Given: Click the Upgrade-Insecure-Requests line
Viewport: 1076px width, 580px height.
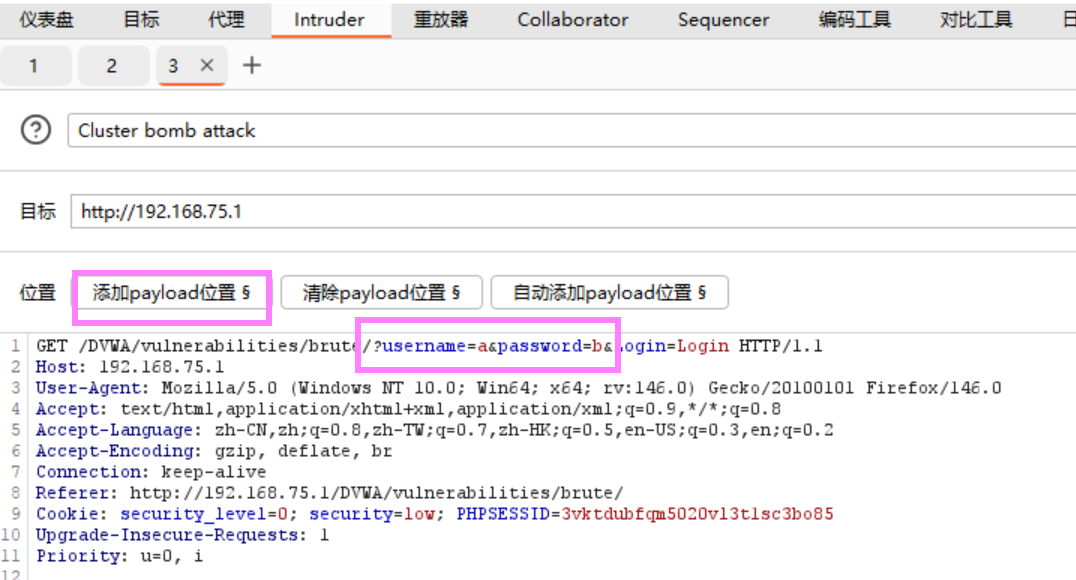Looking at the screenshot, I should click(x=182, y=535).
